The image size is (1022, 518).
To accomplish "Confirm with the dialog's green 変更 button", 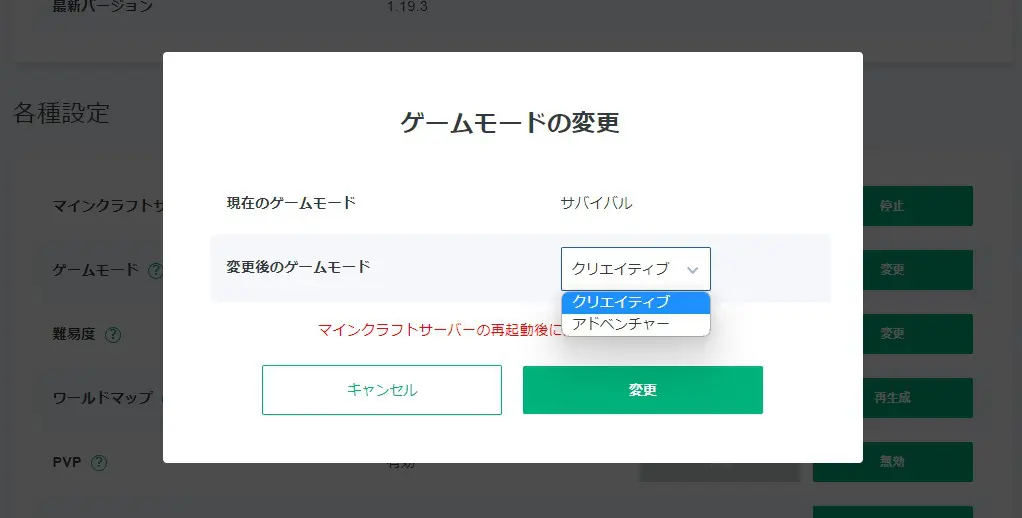I will (642, 390).
